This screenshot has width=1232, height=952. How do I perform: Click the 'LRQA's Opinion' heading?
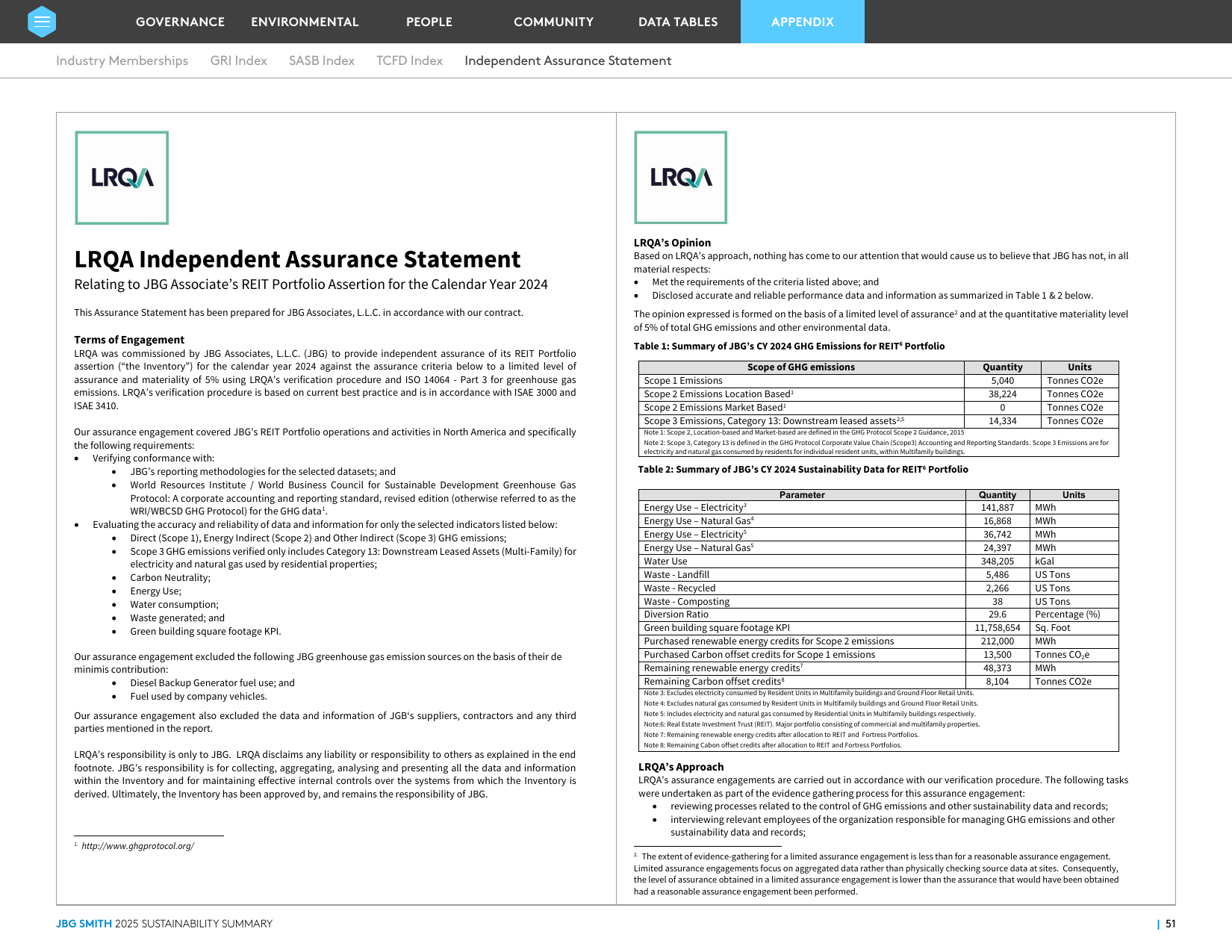672,243
